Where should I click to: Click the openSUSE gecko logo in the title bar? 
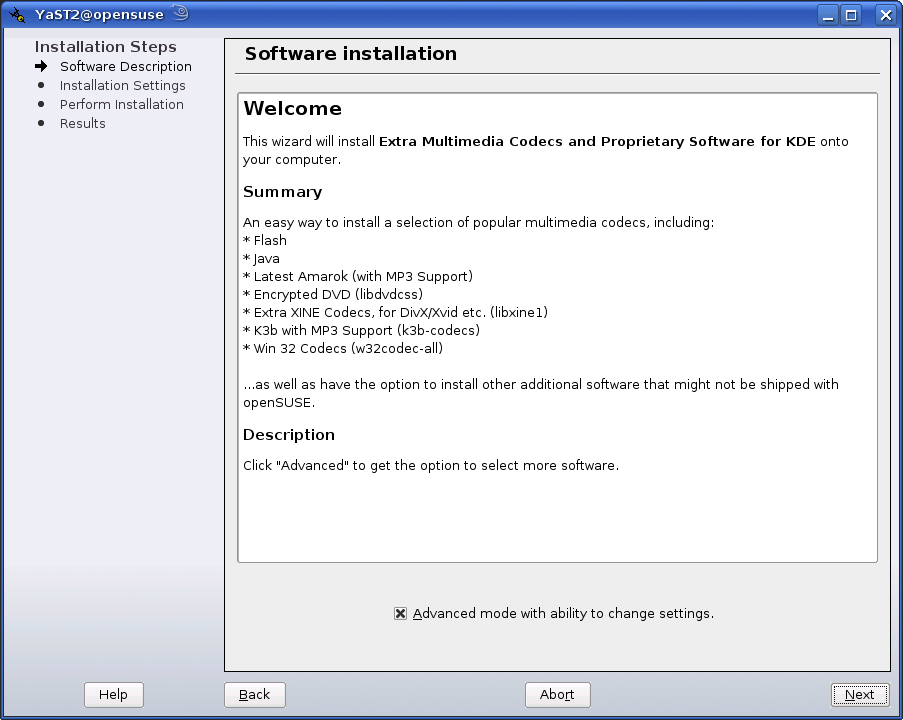180,14
